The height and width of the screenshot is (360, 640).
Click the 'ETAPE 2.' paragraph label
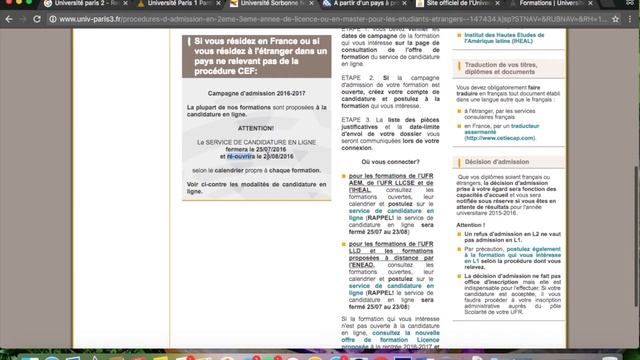click(358, 78)
